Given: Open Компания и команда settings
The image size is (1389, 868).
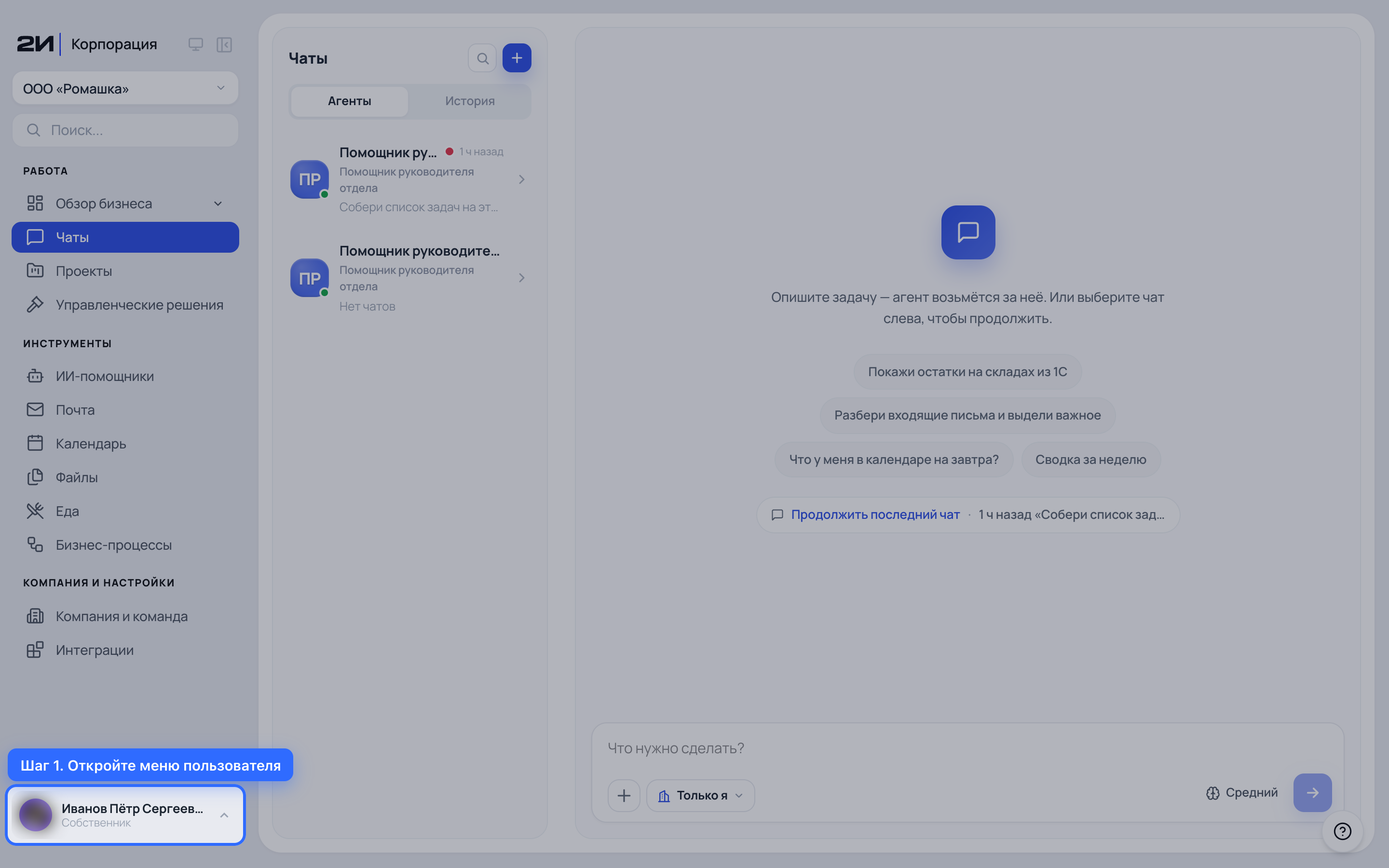Looking at the screenshot, I should pos(125,616).
